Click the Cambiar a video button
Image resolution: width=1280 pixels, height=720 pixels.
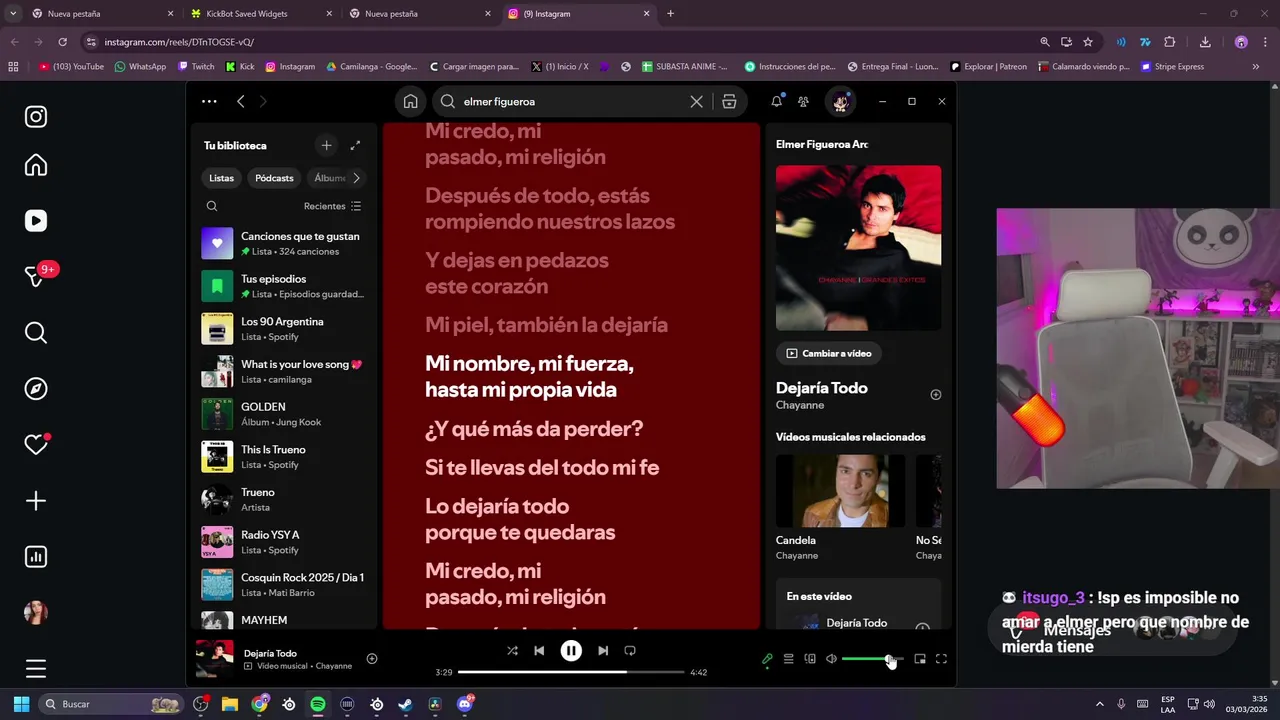pos(829,353)
